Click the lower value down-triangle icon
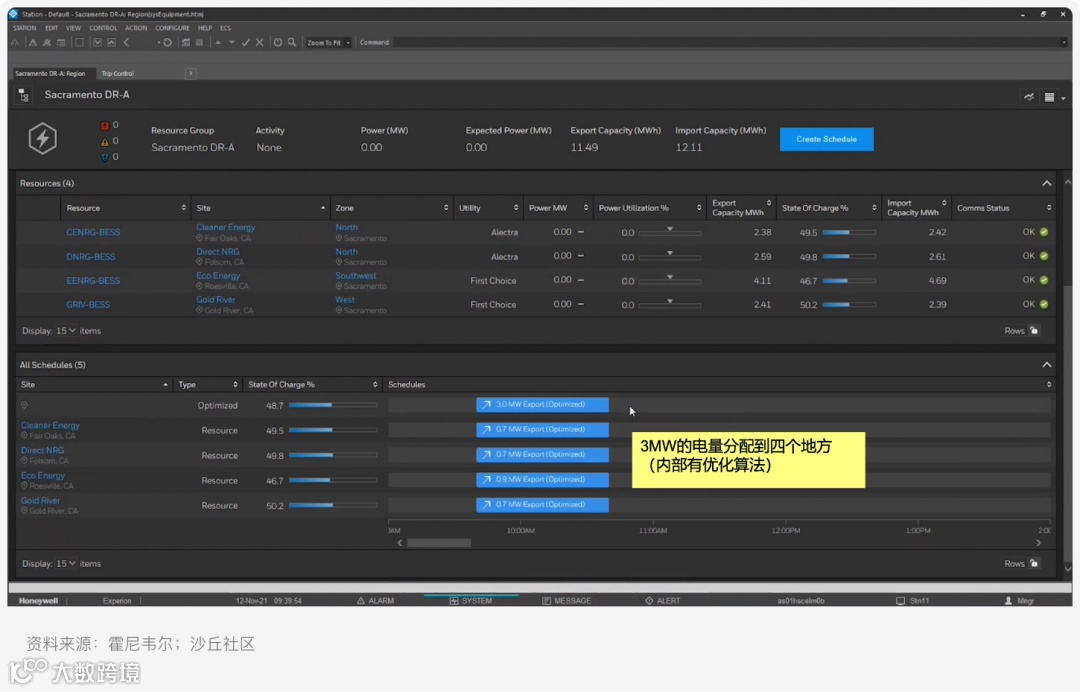The height and width of the screenshot is (692, 1080). tap(231, 43)
